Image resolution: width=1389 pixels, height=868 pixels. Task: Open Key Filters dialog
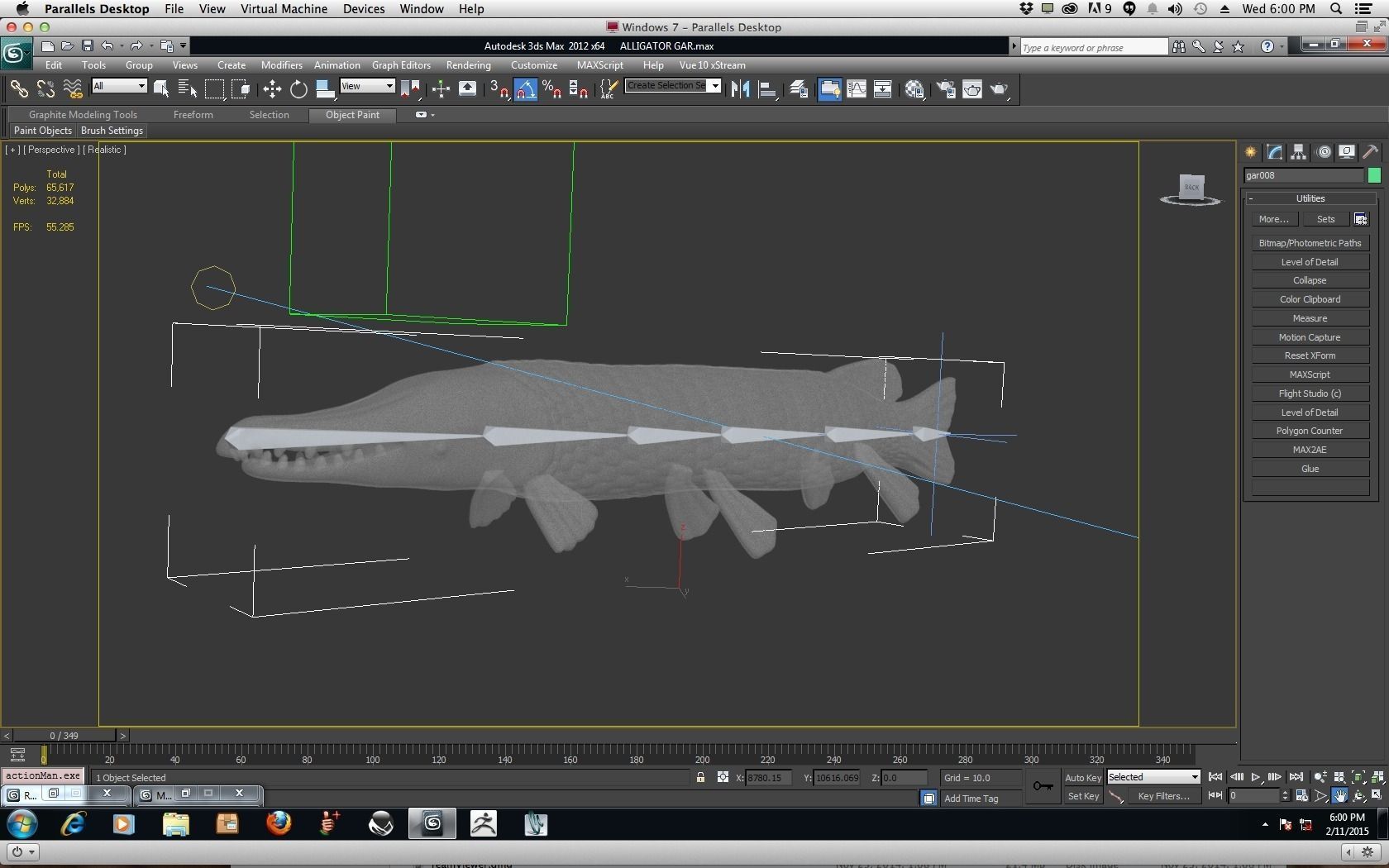(1162, 796)
